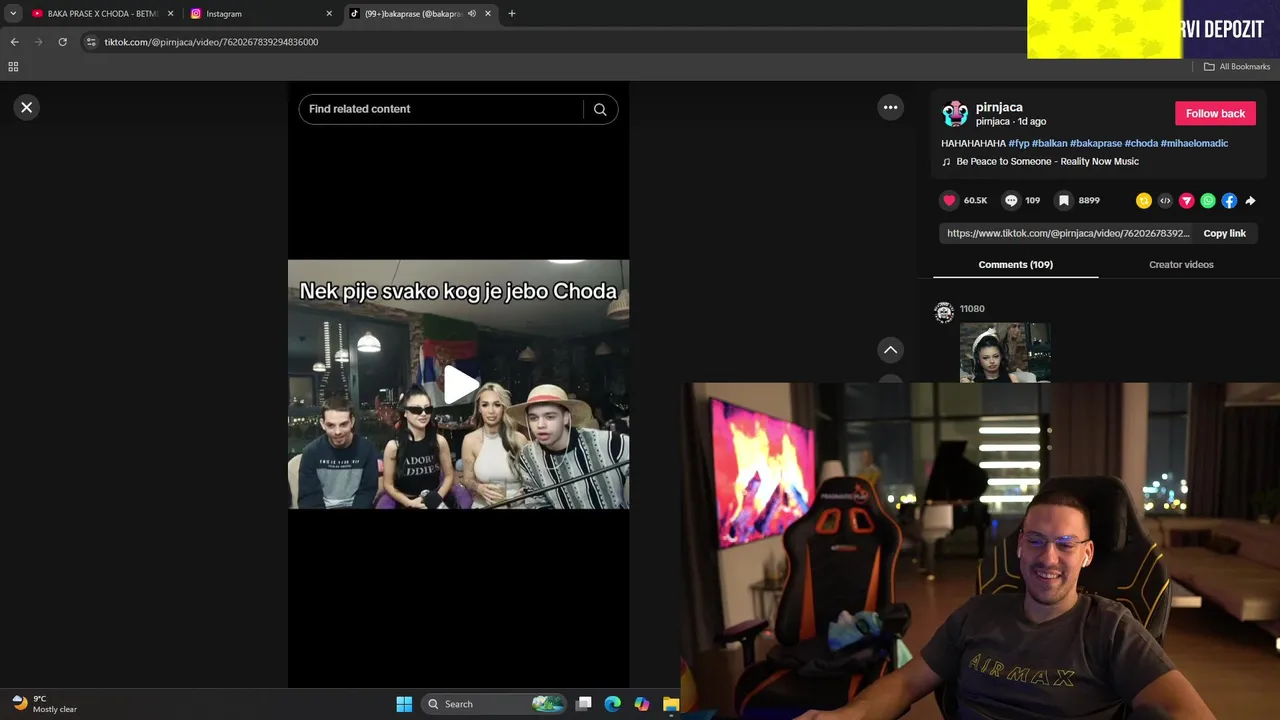Go back in browser history
This screenshot has height=720, width=1280.
click(14, 42)
